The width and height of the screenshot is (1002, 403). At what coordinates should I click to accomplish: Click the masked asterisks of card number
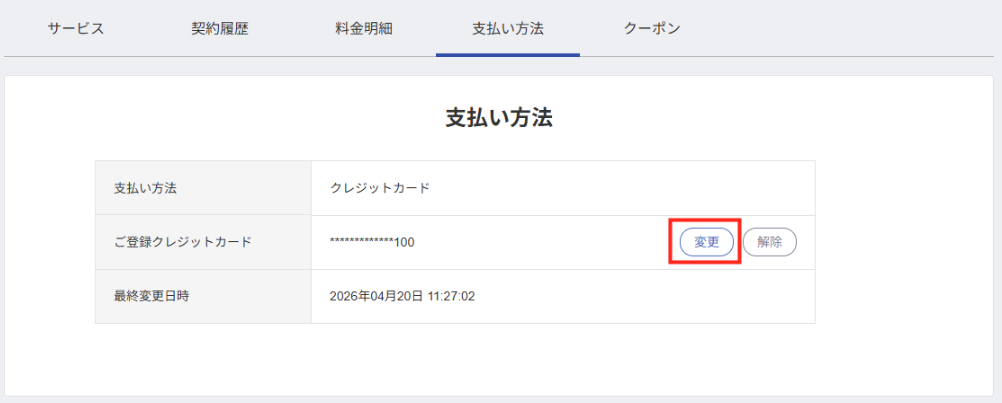click(x=362, y=241)
